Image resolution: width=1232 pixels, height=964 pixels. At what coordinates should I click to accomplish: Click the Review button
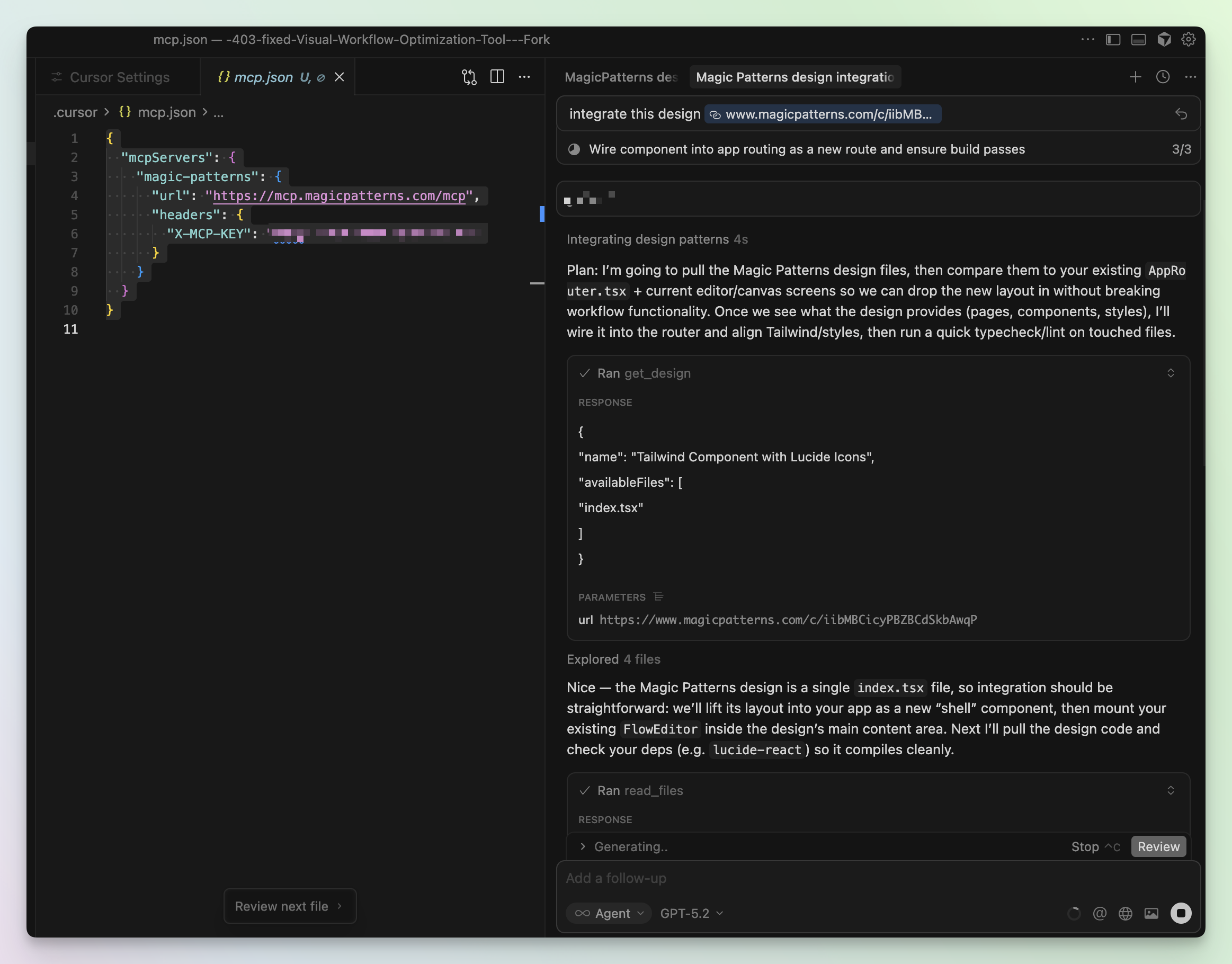click(1158, 846)
